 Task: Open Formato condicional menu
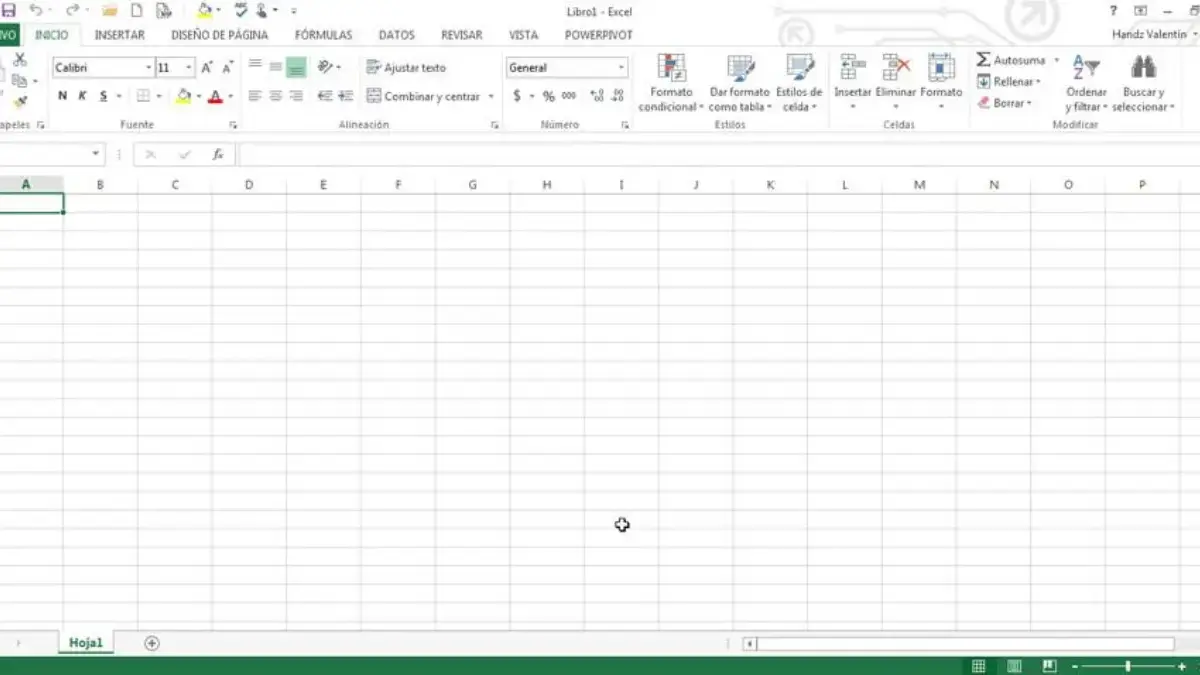(x=671, y=82)
